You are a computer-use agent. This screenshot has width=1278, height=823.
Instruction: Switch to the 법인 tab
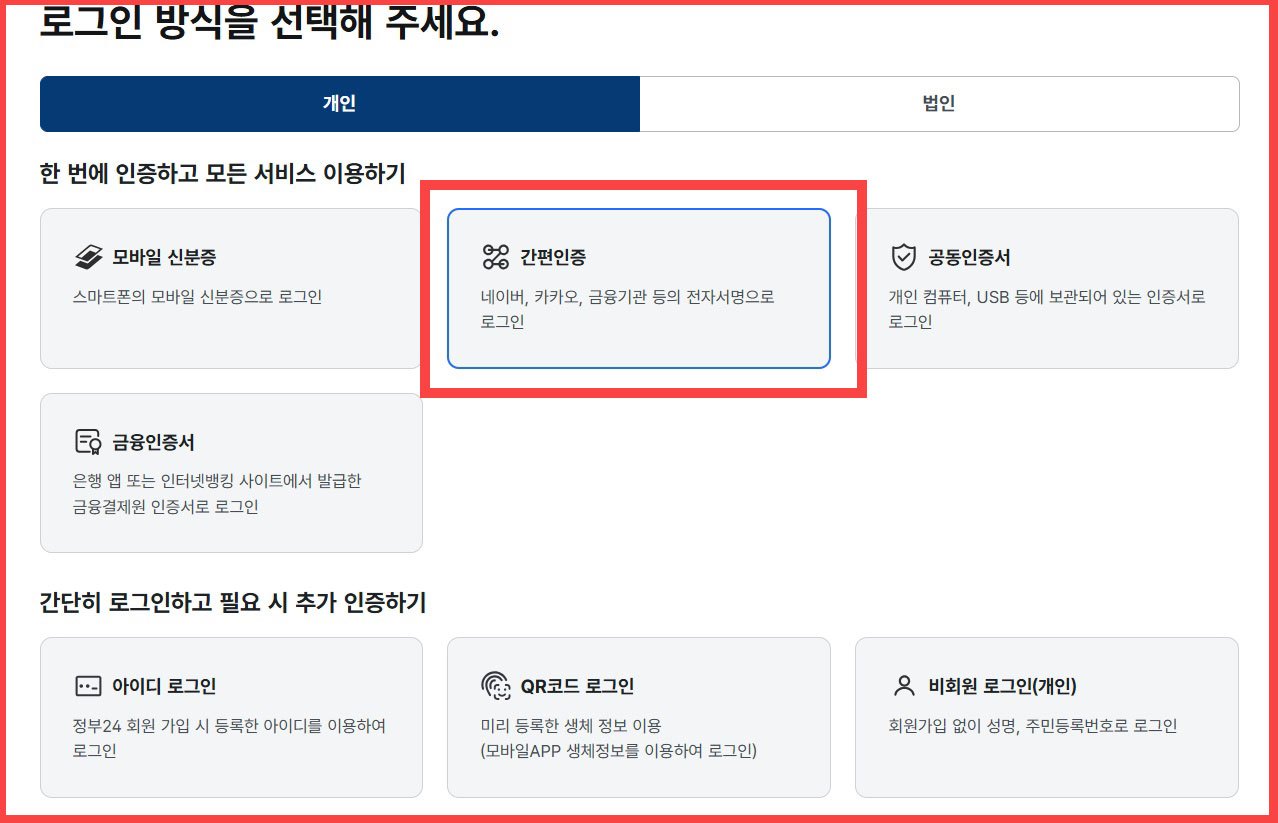pyautogui.click(x=940, y=103)
